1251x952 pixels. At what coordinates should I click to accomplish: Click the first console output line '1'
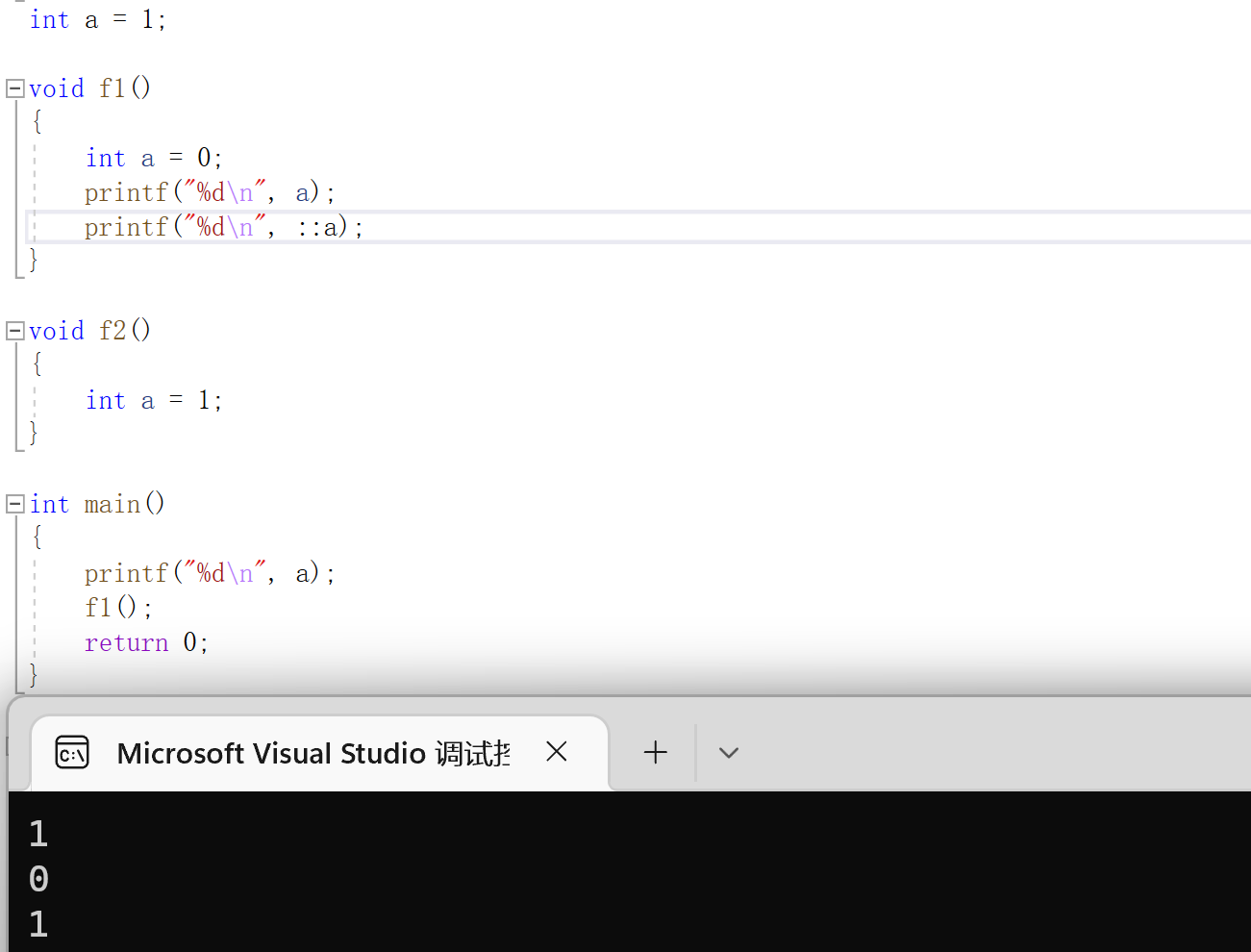(38, 833)
